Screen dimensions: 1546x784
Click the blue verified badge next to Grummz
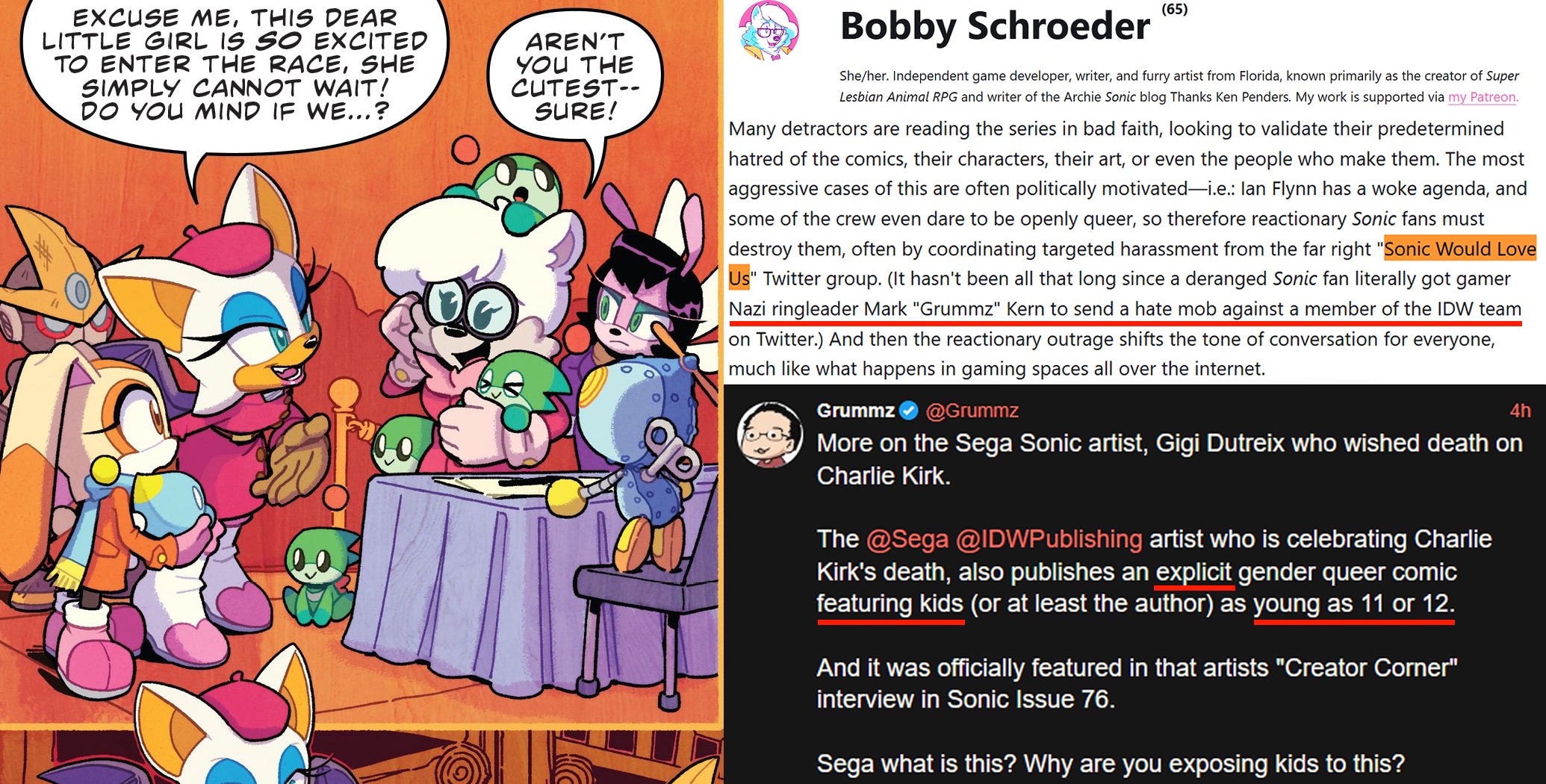click(908, 411)
